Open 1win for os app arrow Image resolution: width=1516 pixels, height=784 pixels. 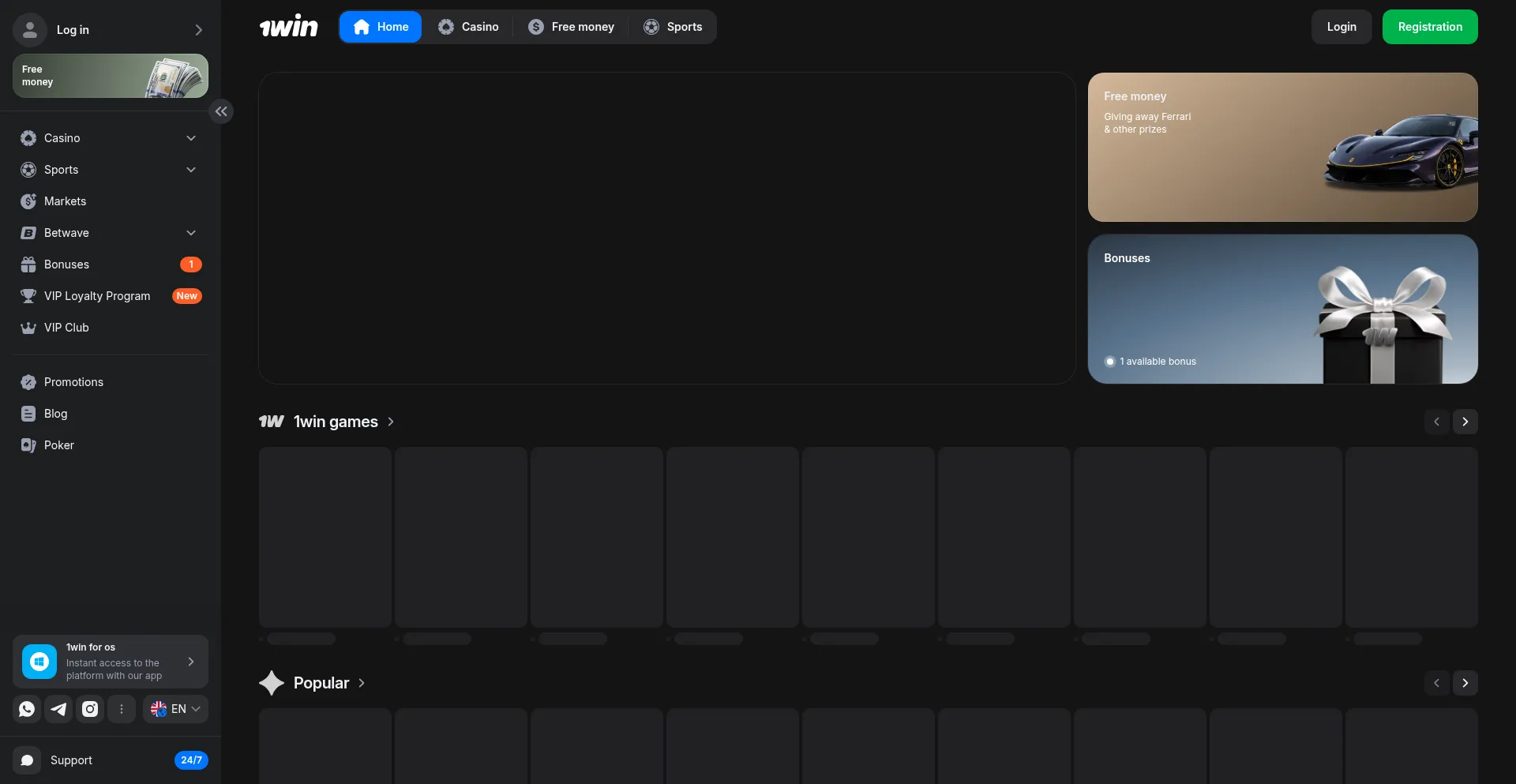[x=191, y=662]
